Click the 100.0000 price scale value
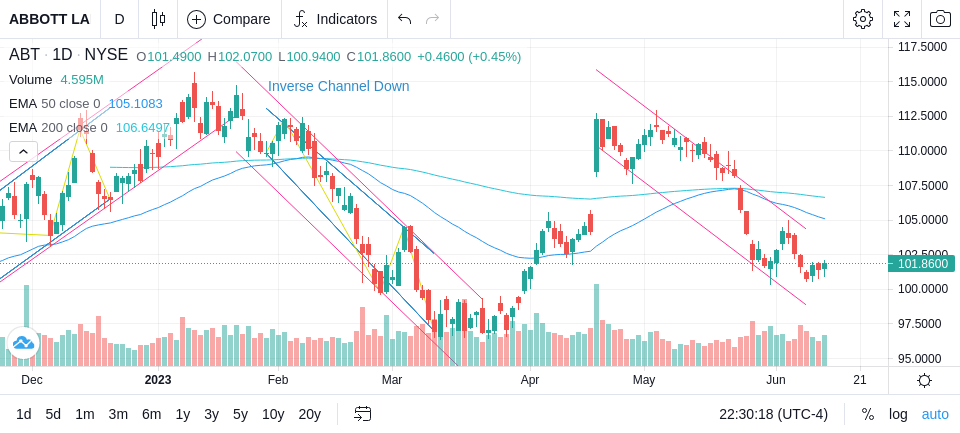Screen dimensions: 960x433 tap(922, 289)
